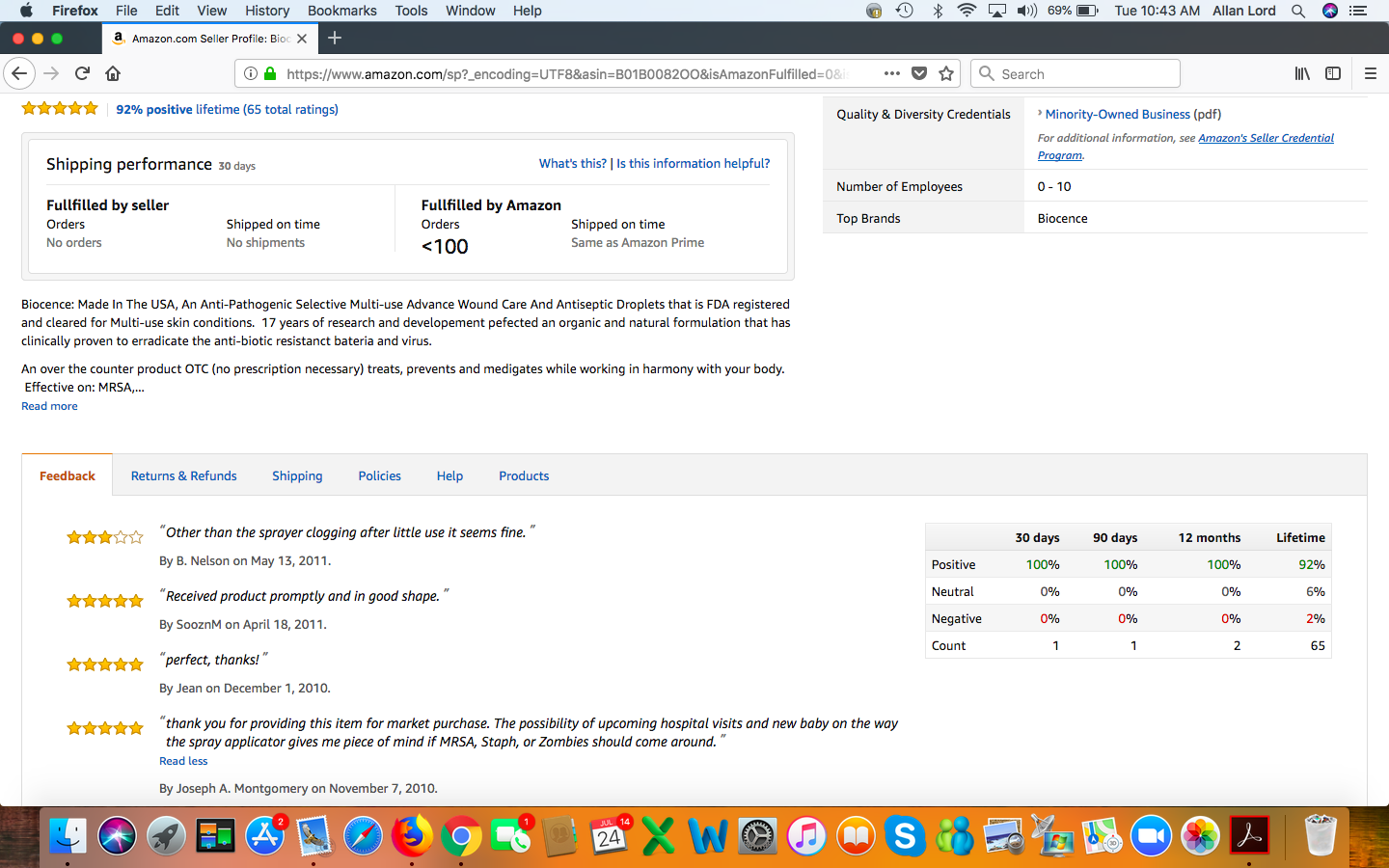The width and height of the screenshot is (1389, 868).
Task: Open the Policies tab
Action: [379, 475]
